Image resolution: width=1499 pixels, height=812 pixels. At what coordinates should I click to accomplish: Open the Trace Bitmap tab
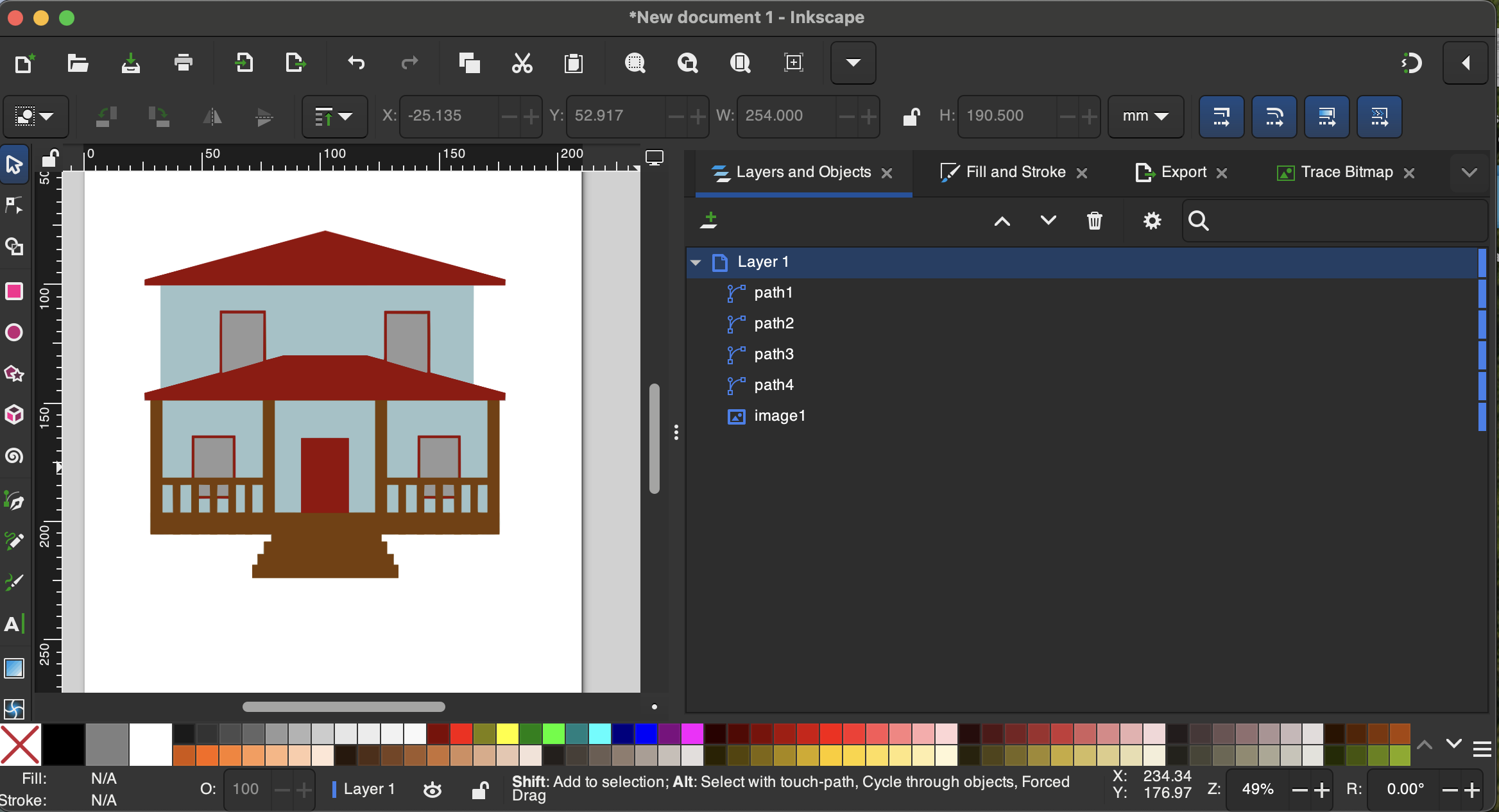coord(1346,172)
